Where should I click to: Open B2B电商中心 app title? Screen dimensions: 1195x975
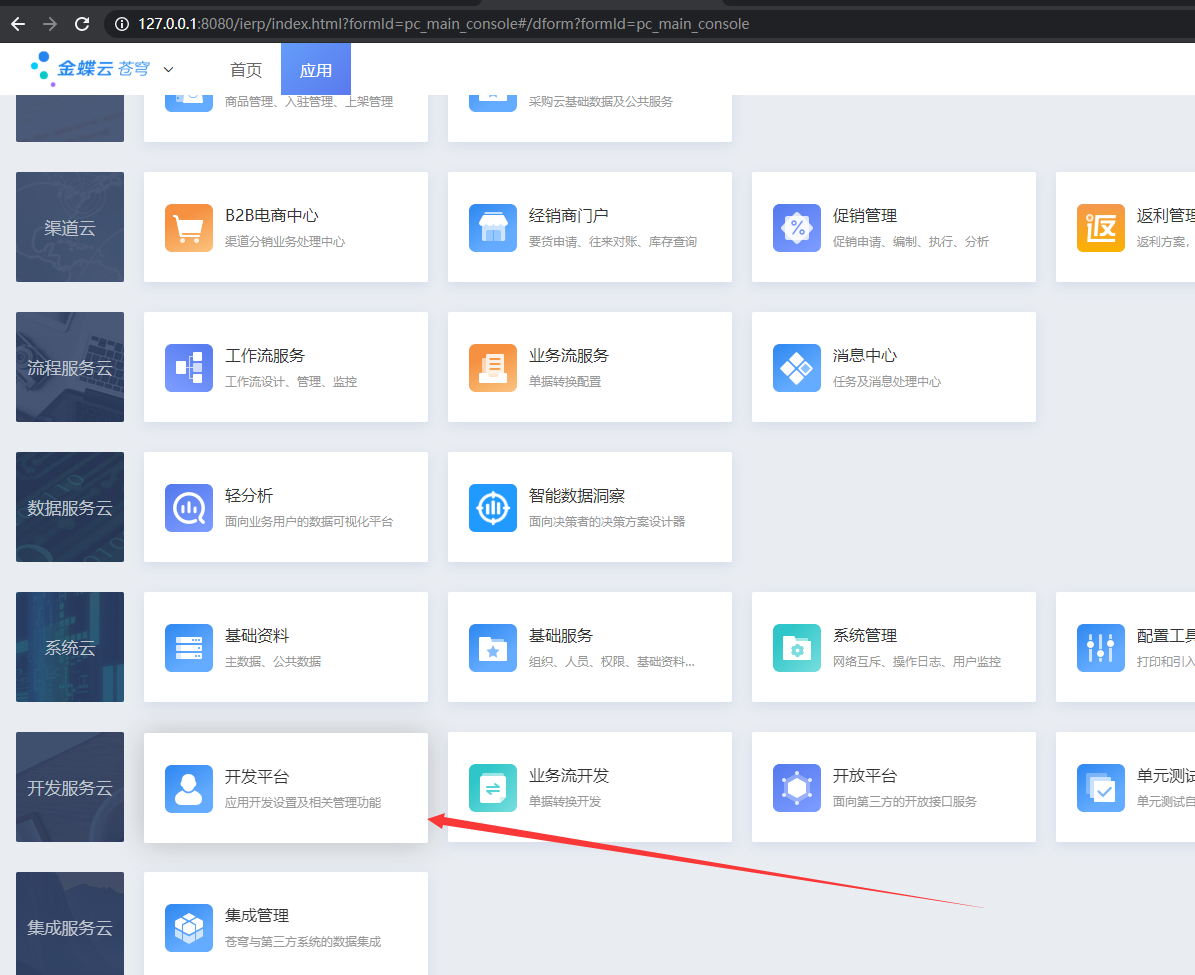272,216
